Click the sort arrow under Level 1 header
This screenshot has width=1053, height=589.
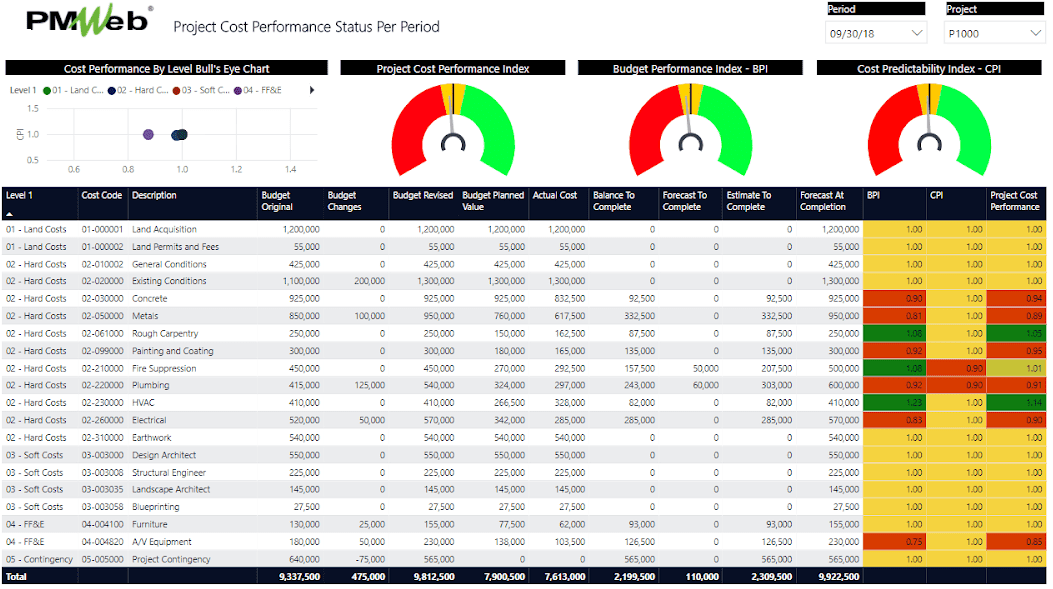pyautogui.click(x=10, y=213)
